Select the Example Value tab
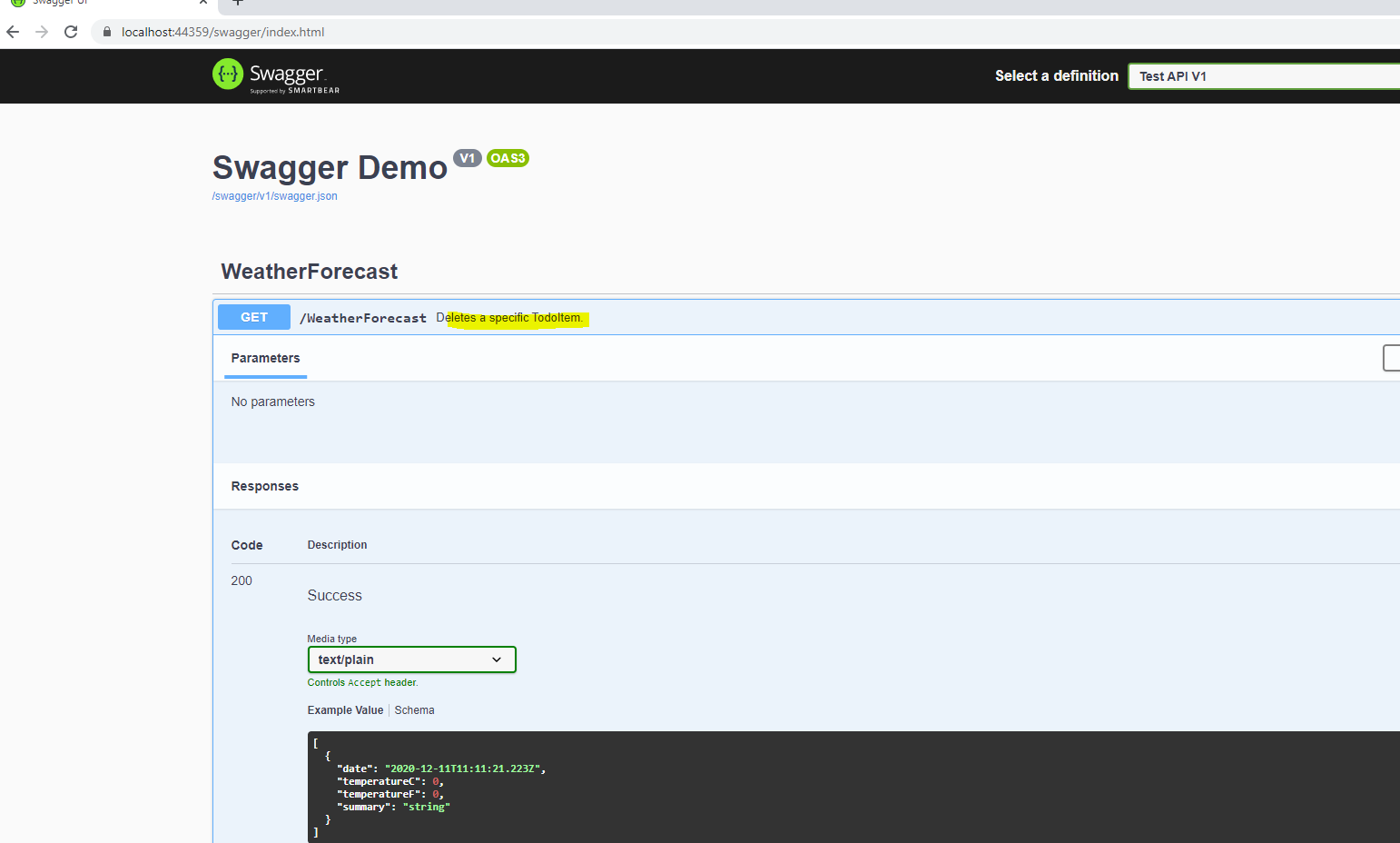This screenshot has width=1400, height=843. [x=345, y=710]
